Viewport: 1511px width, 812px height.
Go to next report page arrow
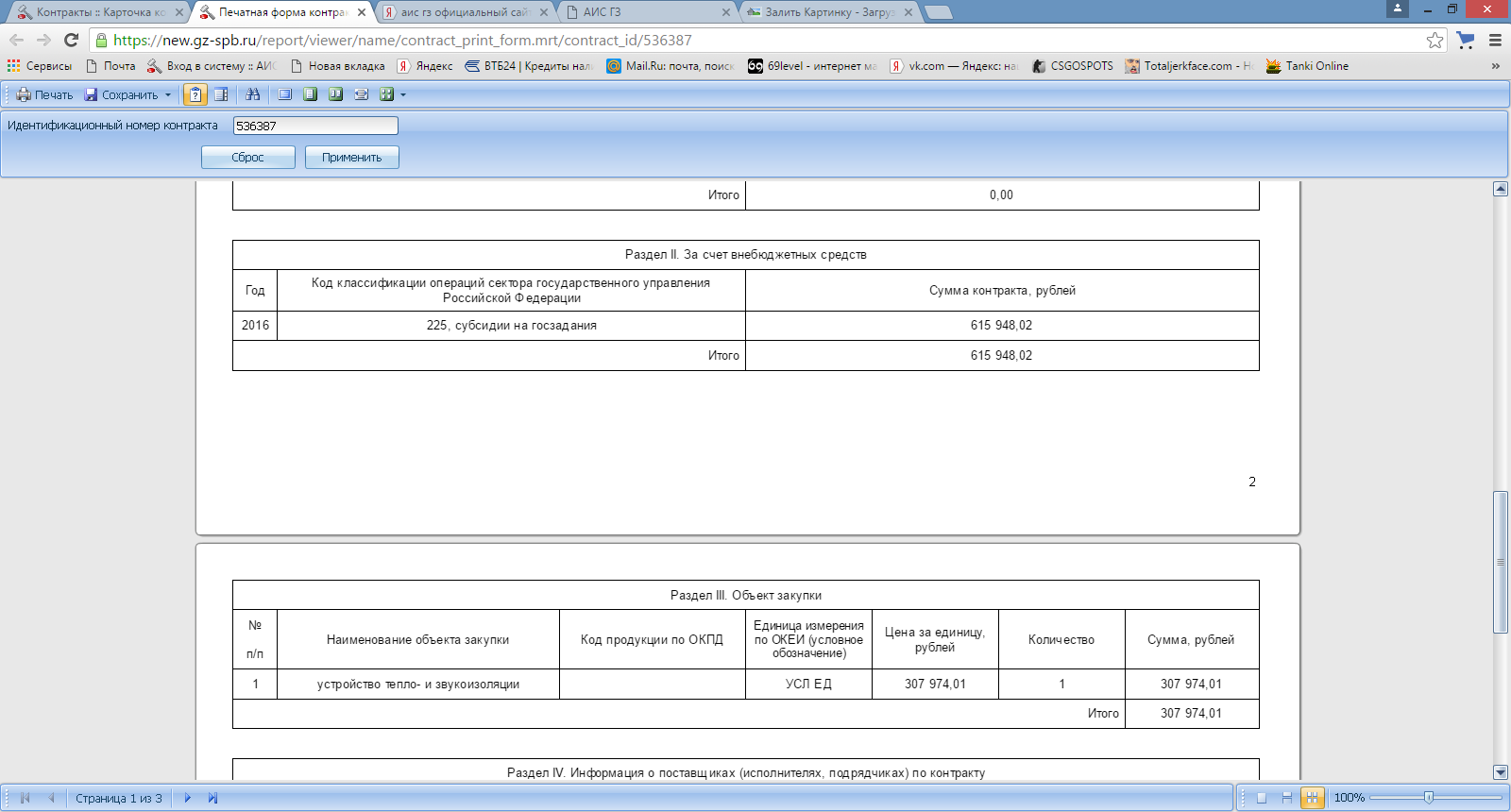pyautogui.click(x=187, y=798)
